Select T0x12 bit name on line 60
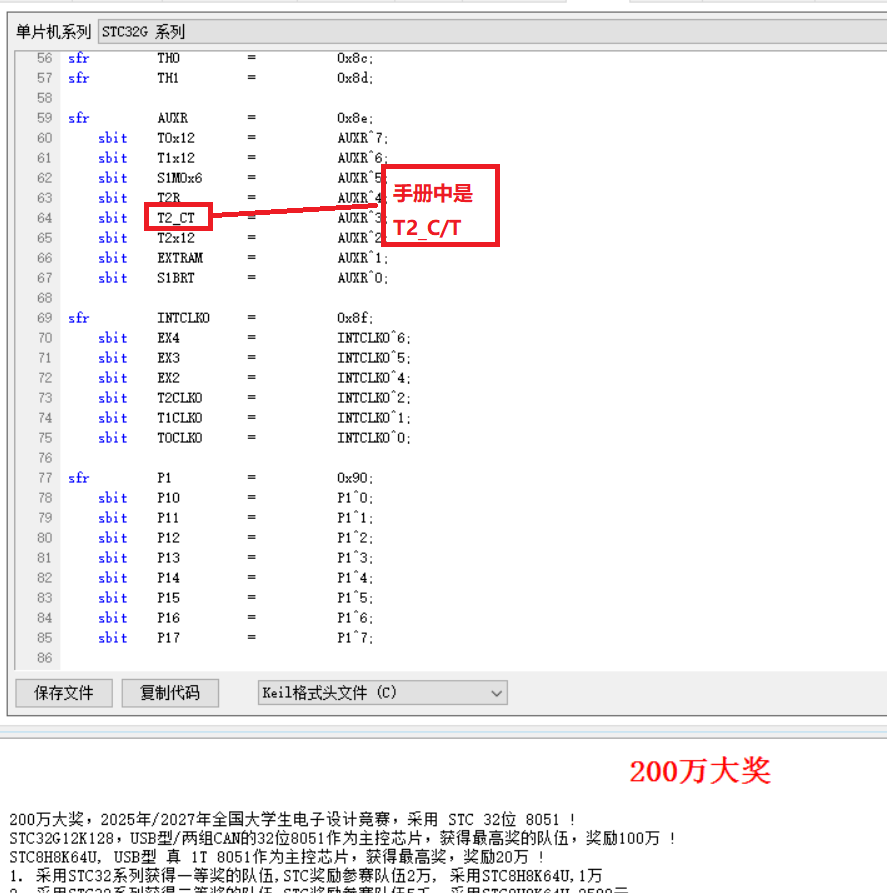The image size is (887, 893). (176, 138)
